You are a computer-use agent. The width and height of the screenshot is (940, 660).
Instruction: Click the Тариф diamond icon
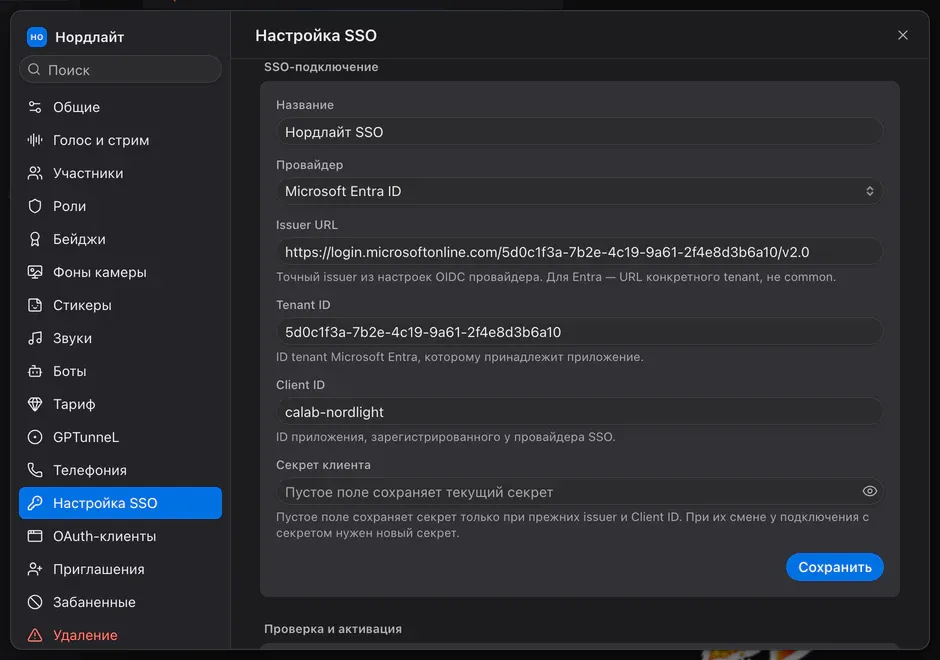tap(35, 404)
